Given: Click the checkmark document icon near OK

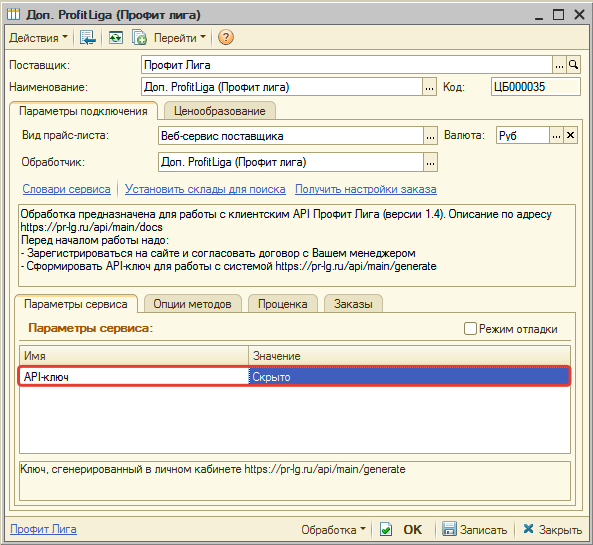Looking at the screenshot, I should click(385, 529).
